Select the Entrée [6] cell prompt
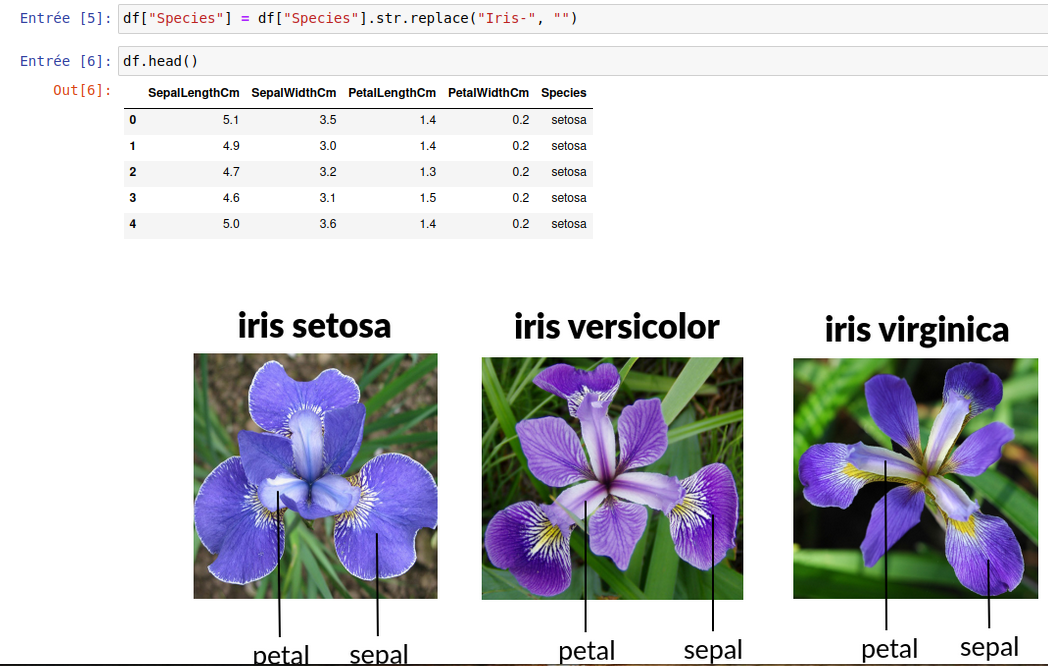The height and width of the screenshot is (666, 1048). click(x=65, y=61)
